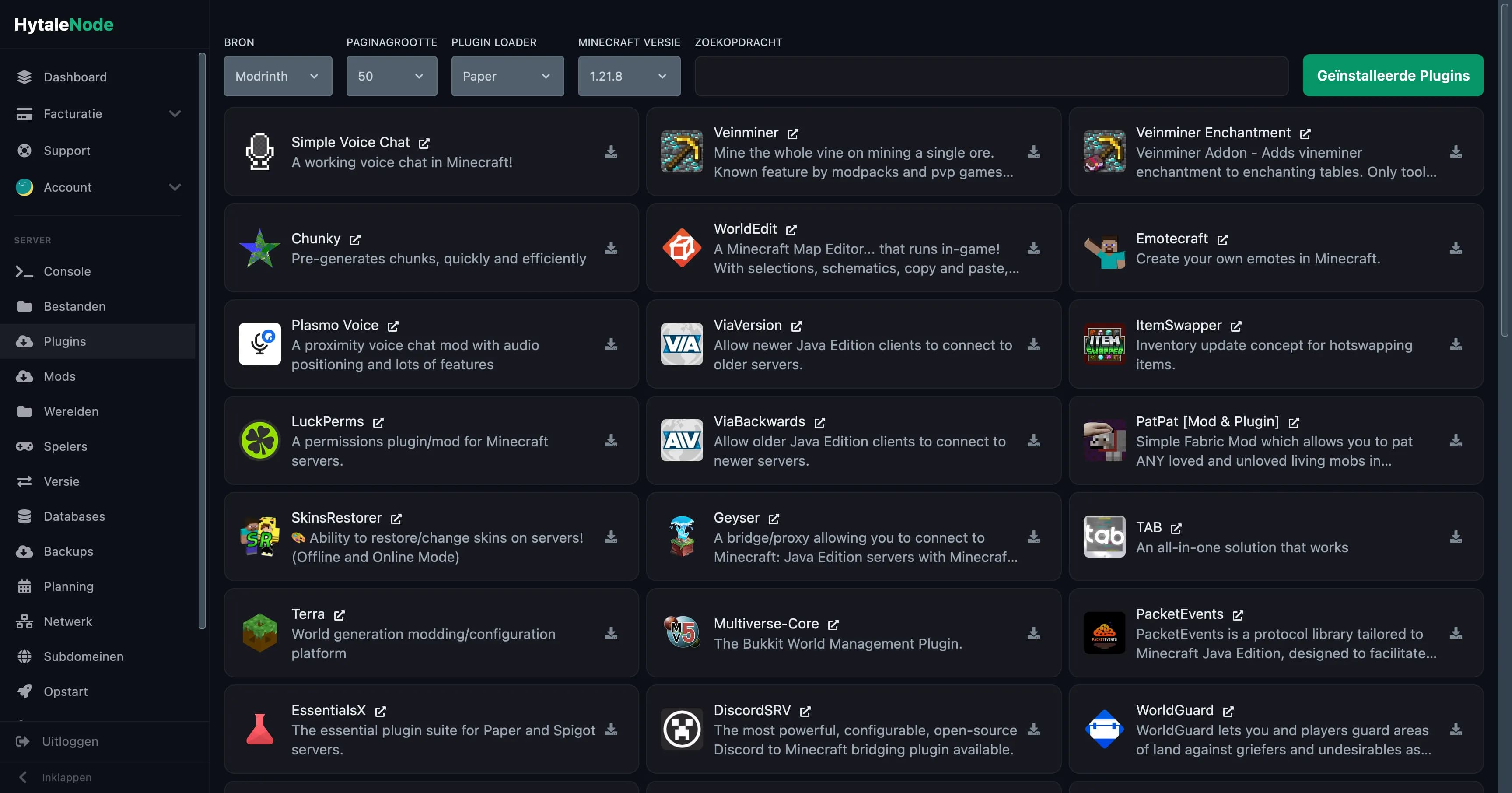Viewport: 1512px width, 793px height.
Task: Download the EssentialsX plugin
Action: pyautogui.click(x=611, y=730)
